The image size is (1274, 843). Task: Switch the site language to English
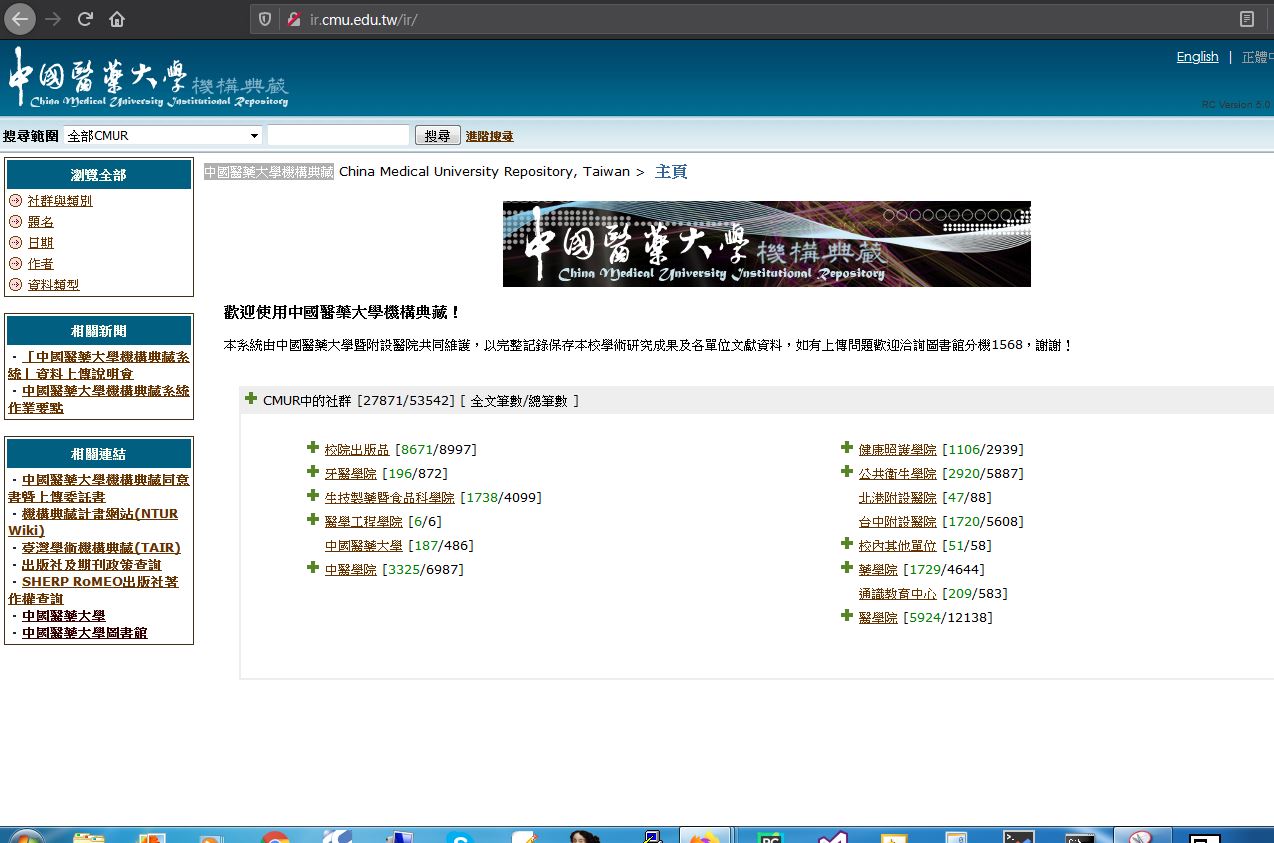(x=1197, y=57)
